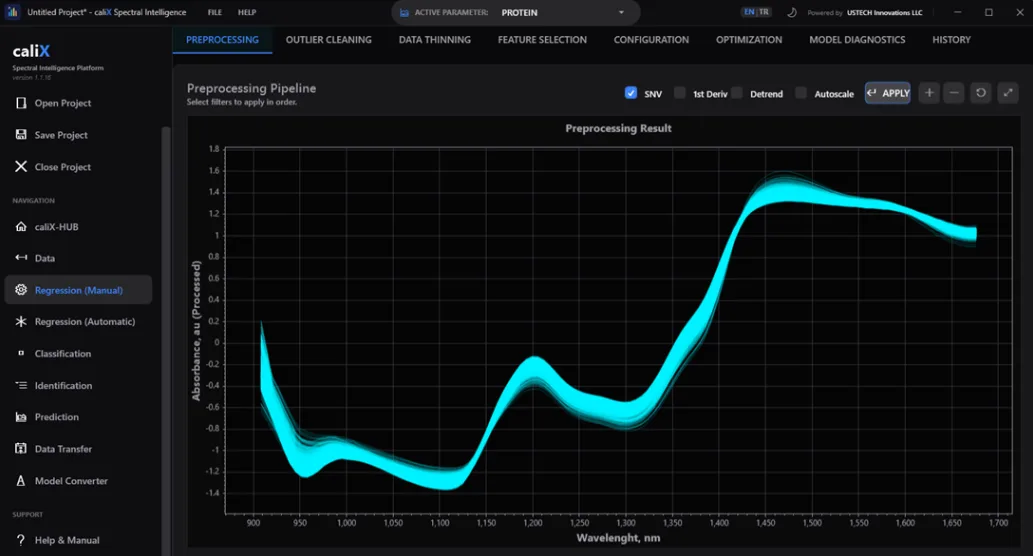The image size is (1033, 556).
Task: Minimize the caliX window
Action: click(x=958, y=13)
